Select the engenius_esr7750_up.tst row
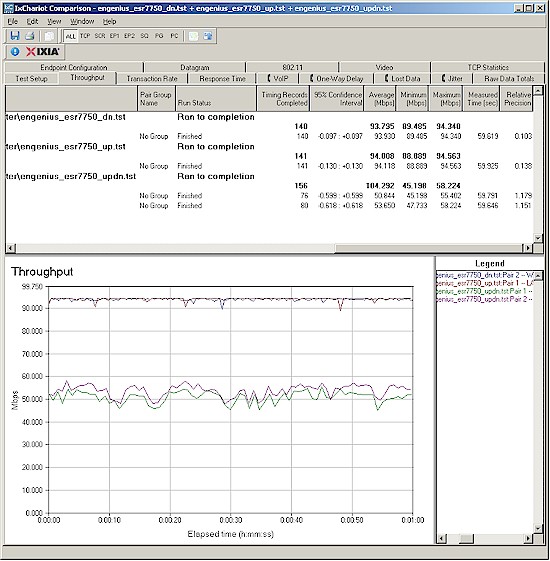The image size is (550, 561). coord(269,147)
